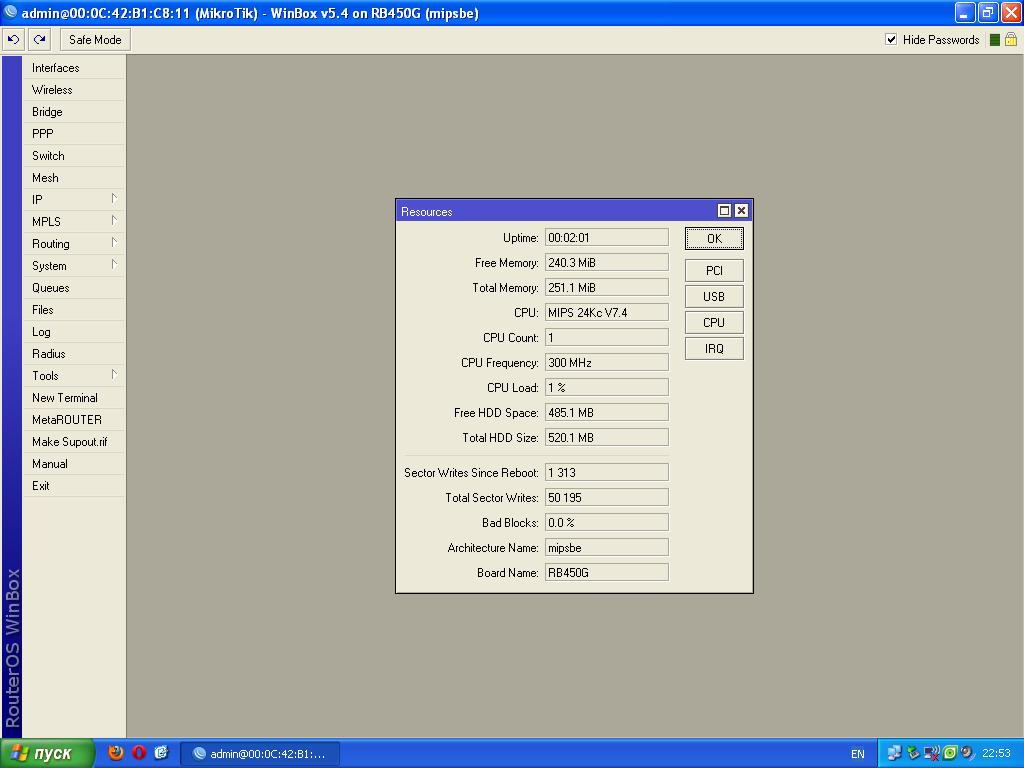1024x768 pixels.
Task: Open the Switch menu item
Action: point(73,156)
